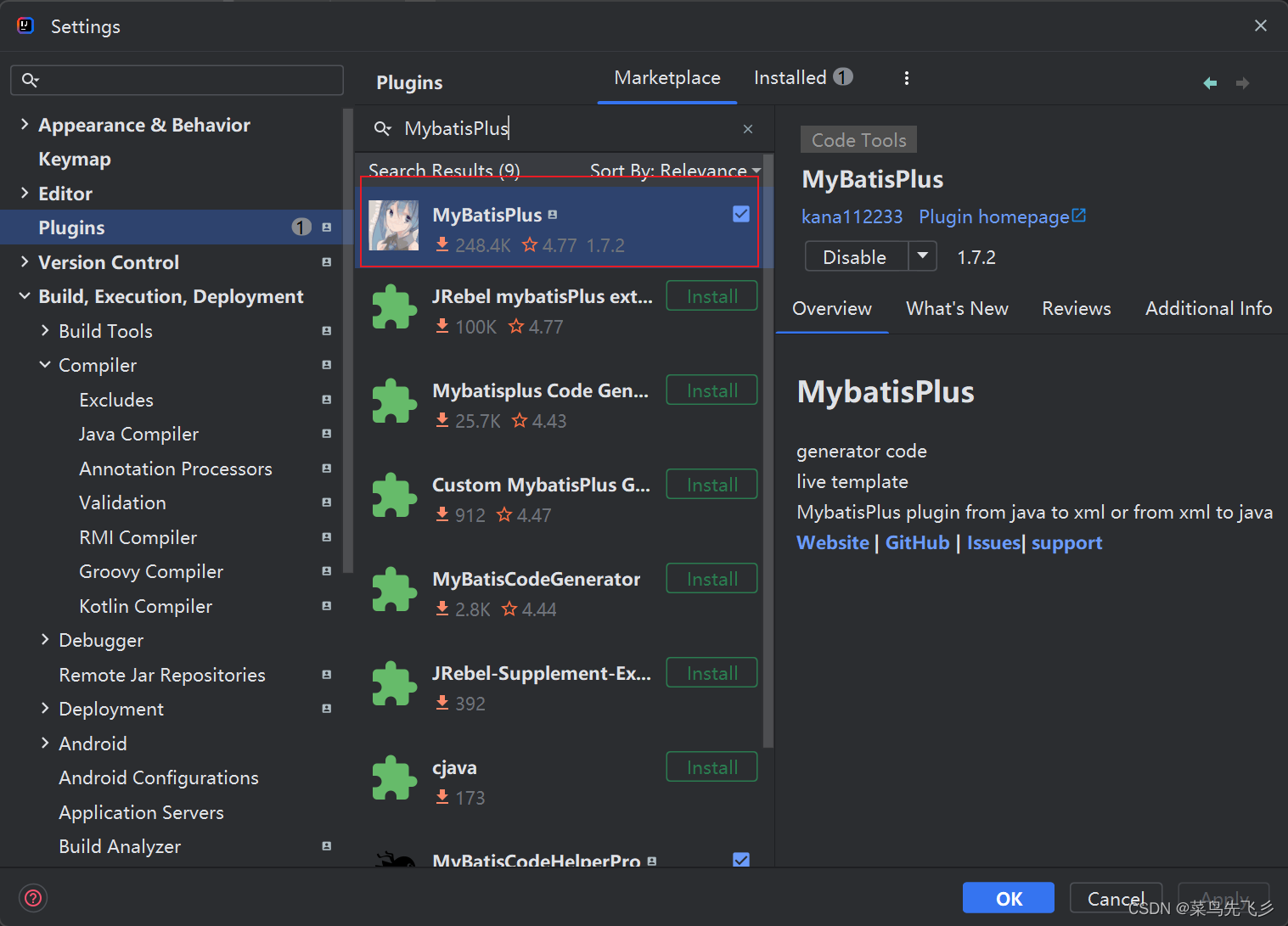
Task: Click the settings search input field
Action: (x=177, y=80)
